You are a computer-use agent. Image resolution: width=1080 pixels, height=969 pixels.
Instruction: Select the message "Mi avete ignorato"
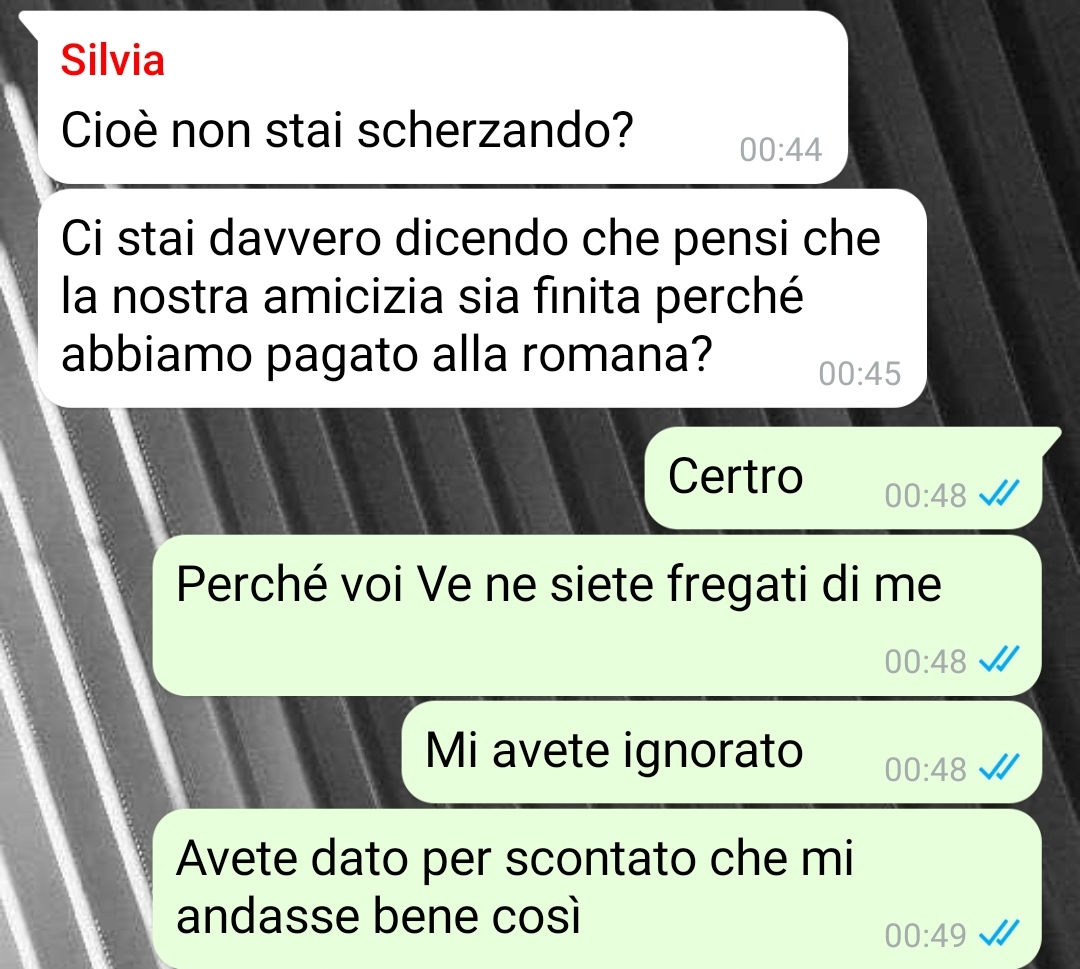(x=721, y=752)
